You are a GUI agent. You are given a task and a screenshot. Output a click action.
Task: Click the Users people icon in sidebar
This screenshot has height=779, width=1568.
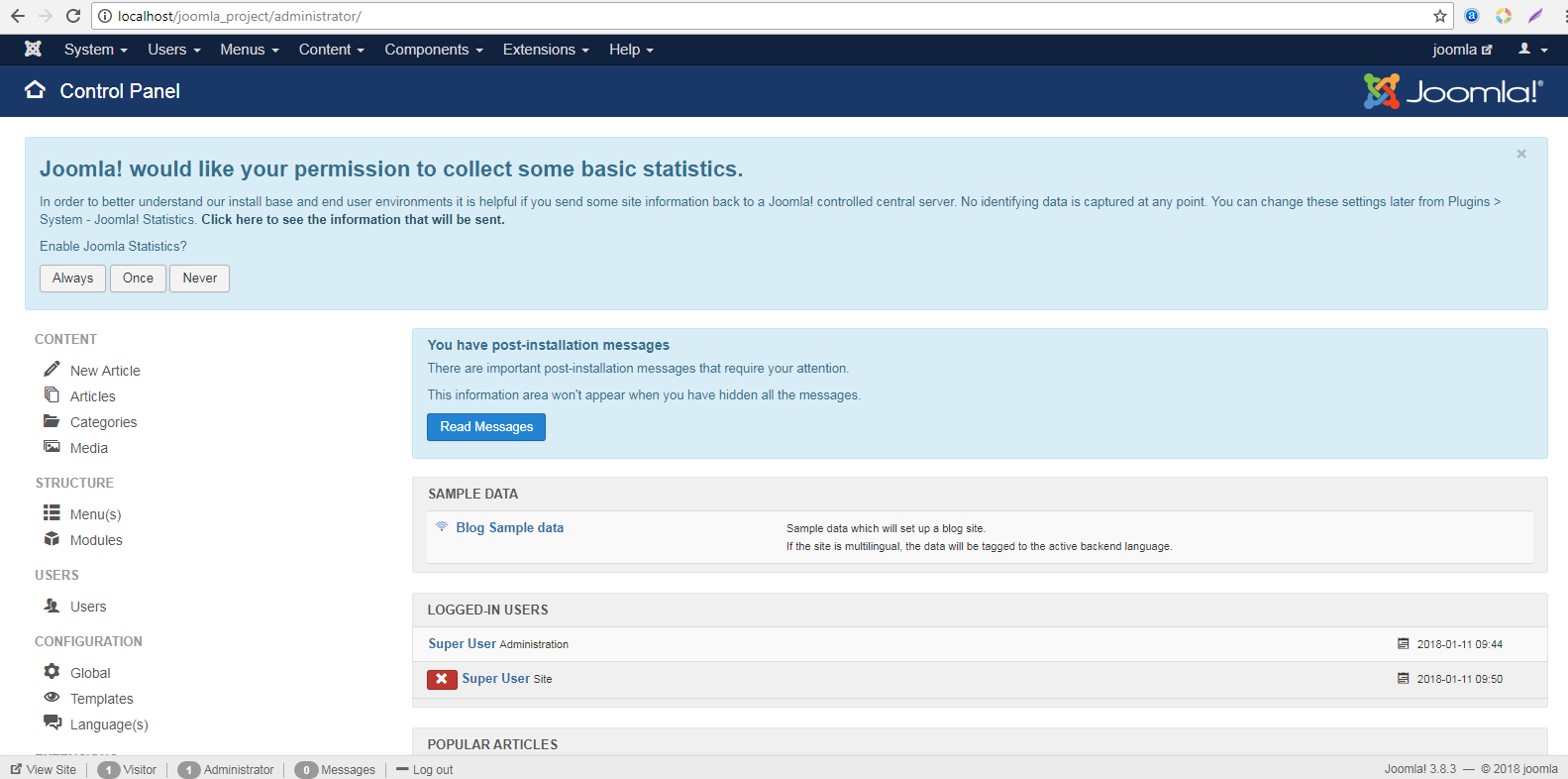[x=52, y=606]
